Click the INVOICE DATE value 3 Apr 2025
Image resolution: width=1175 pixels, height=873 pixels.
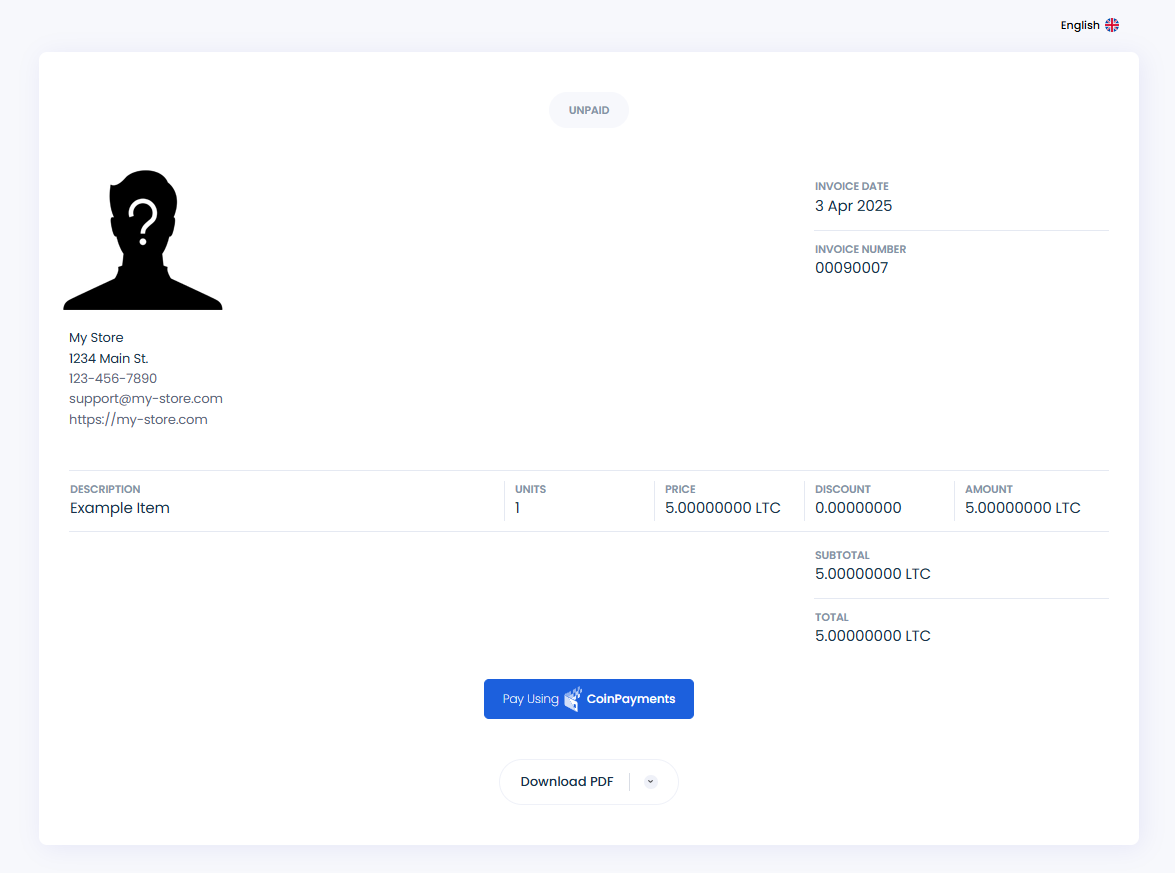pyautogui.click(x=853, y=205)
